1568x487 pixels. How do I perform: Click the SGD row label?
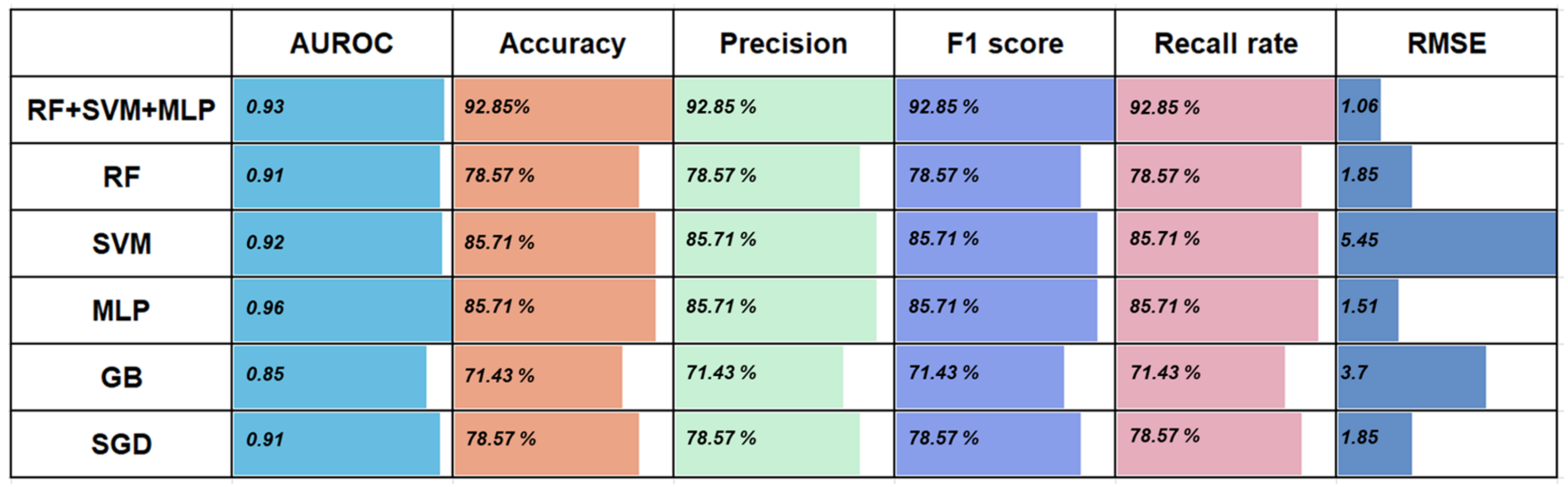[121, 444]
